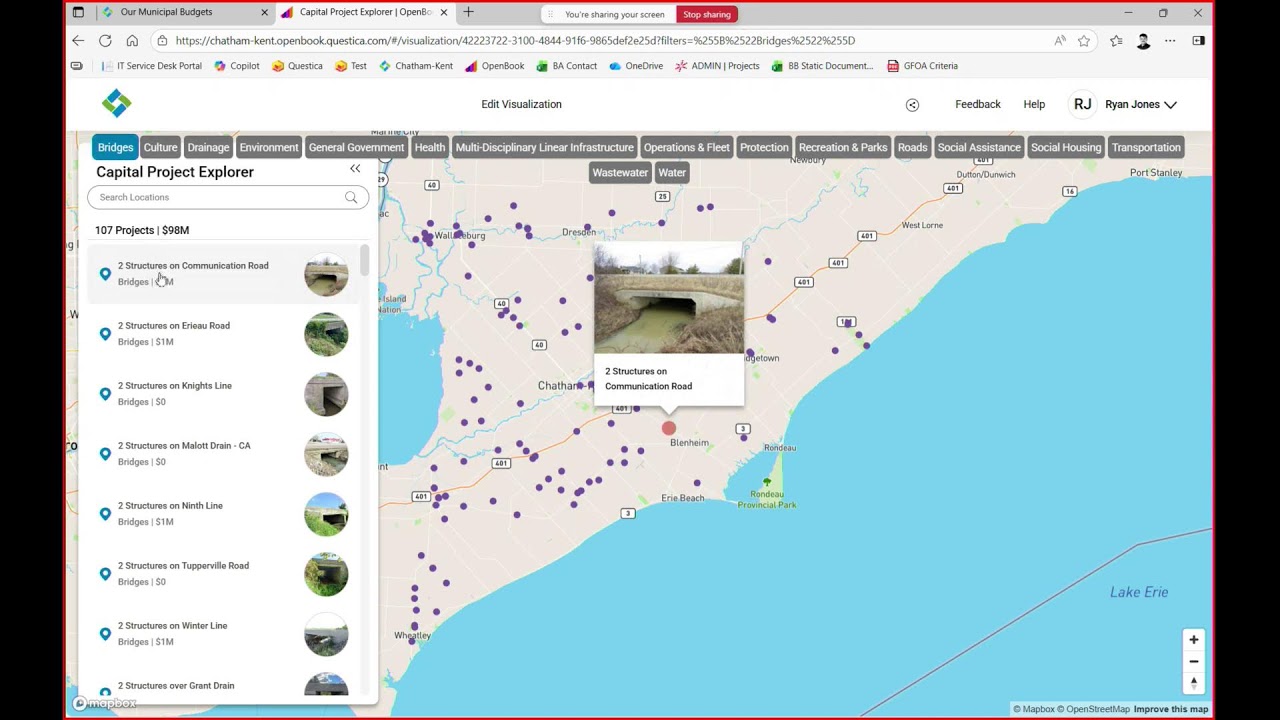
Task: Toggle the Health filter
Action: [x=430, y=147]
